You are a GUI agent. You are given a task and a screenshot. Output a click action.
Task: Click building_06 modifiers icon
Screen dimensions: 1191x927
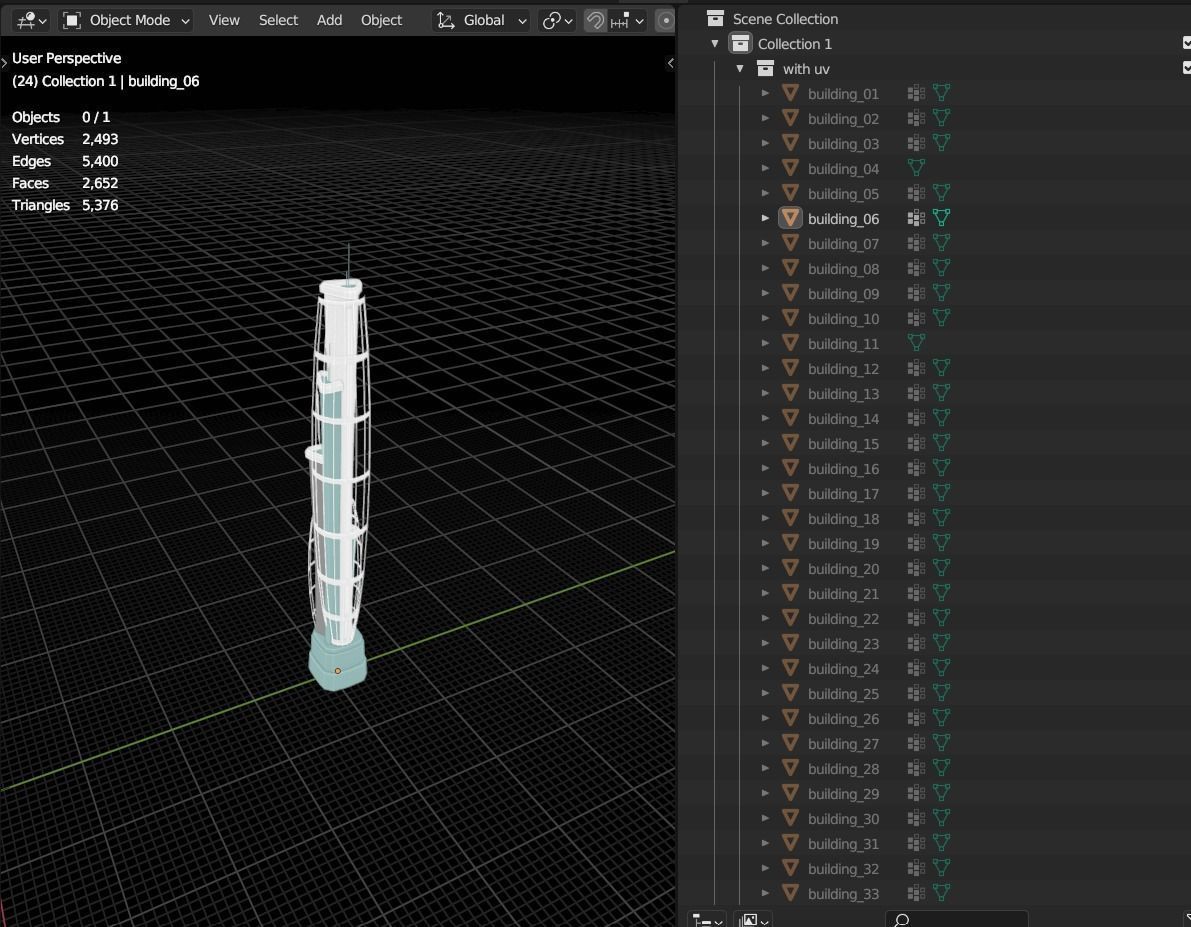coord(916,218)
